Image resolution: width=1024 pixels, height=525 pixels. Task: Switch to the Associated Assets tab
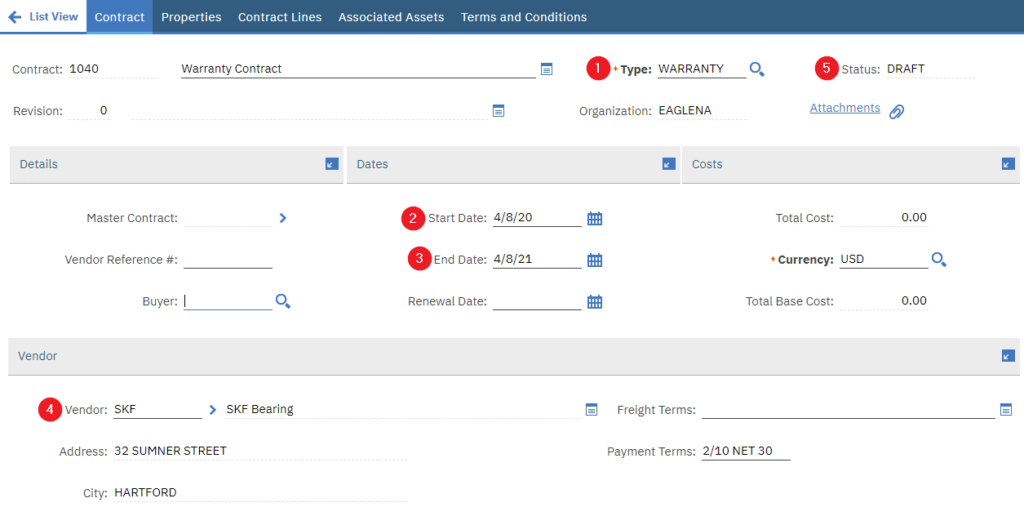point(391,17)
